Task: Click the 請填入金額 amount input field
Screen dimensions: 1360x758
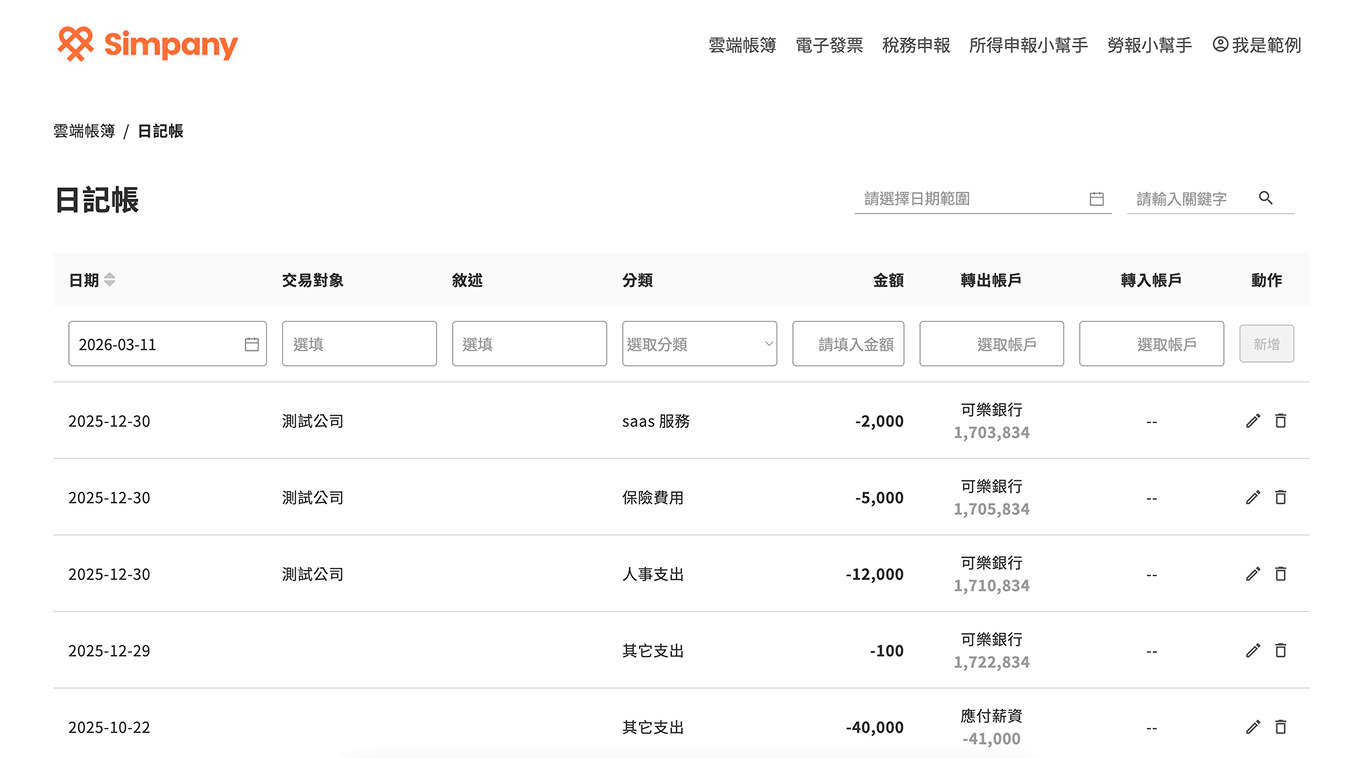Action: [848, 343]
